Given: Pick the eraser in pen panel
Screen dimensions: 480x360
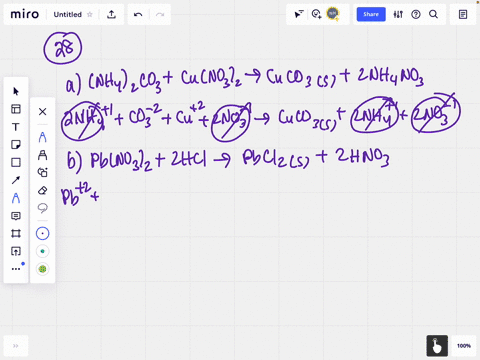Looking at the screenshot, I should click(42, 190).
